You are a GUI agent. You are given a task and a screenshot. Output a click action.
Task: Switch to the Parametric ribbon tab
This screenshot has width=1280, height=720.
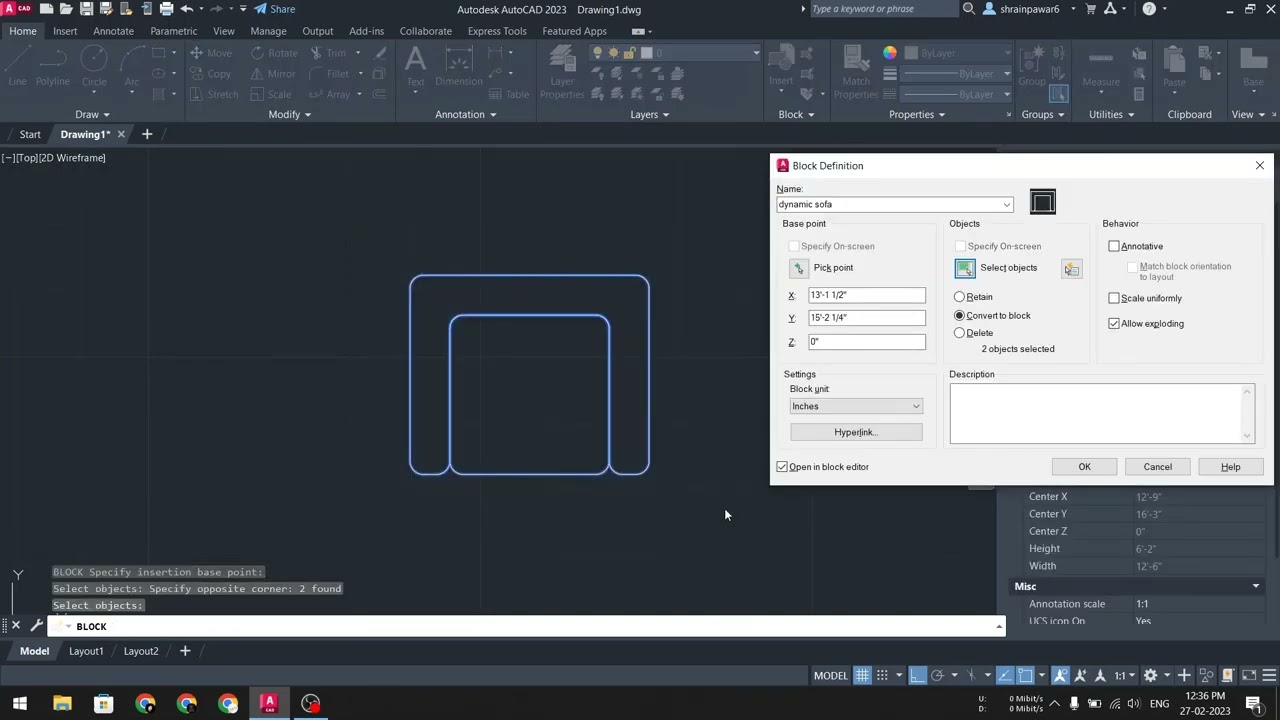click(174, 31)
